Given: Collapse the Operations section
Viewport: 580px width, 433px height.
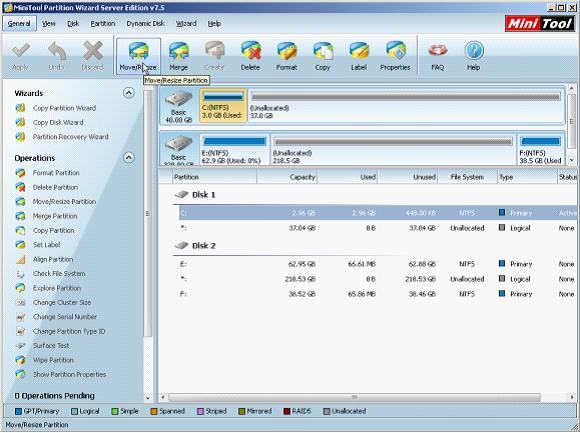Looking at the screenshot, I should [x=128, y=158].
